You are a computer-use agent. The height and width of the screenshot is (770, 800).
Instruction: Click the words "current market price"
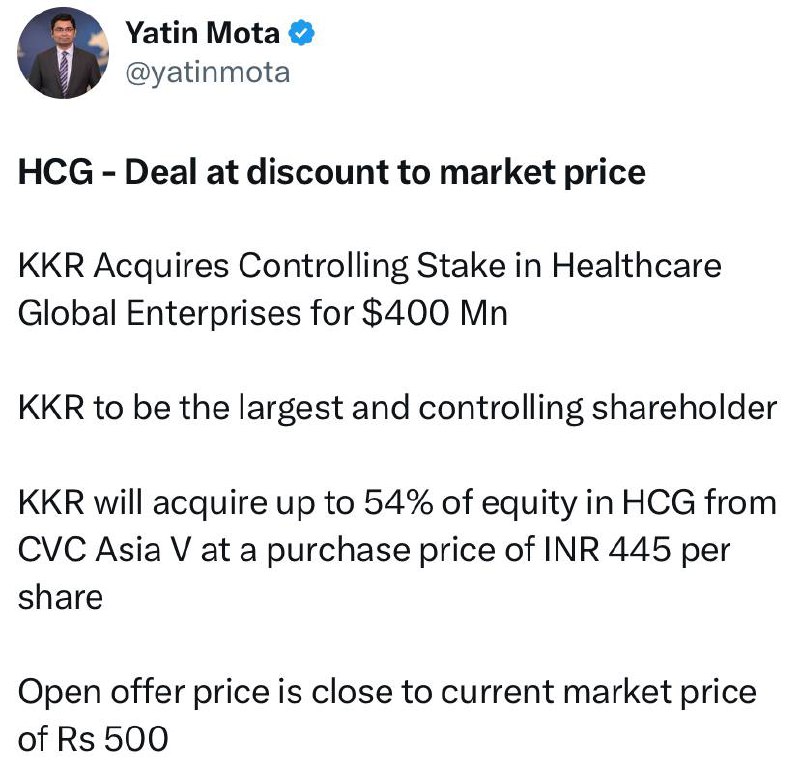point(598,692)
